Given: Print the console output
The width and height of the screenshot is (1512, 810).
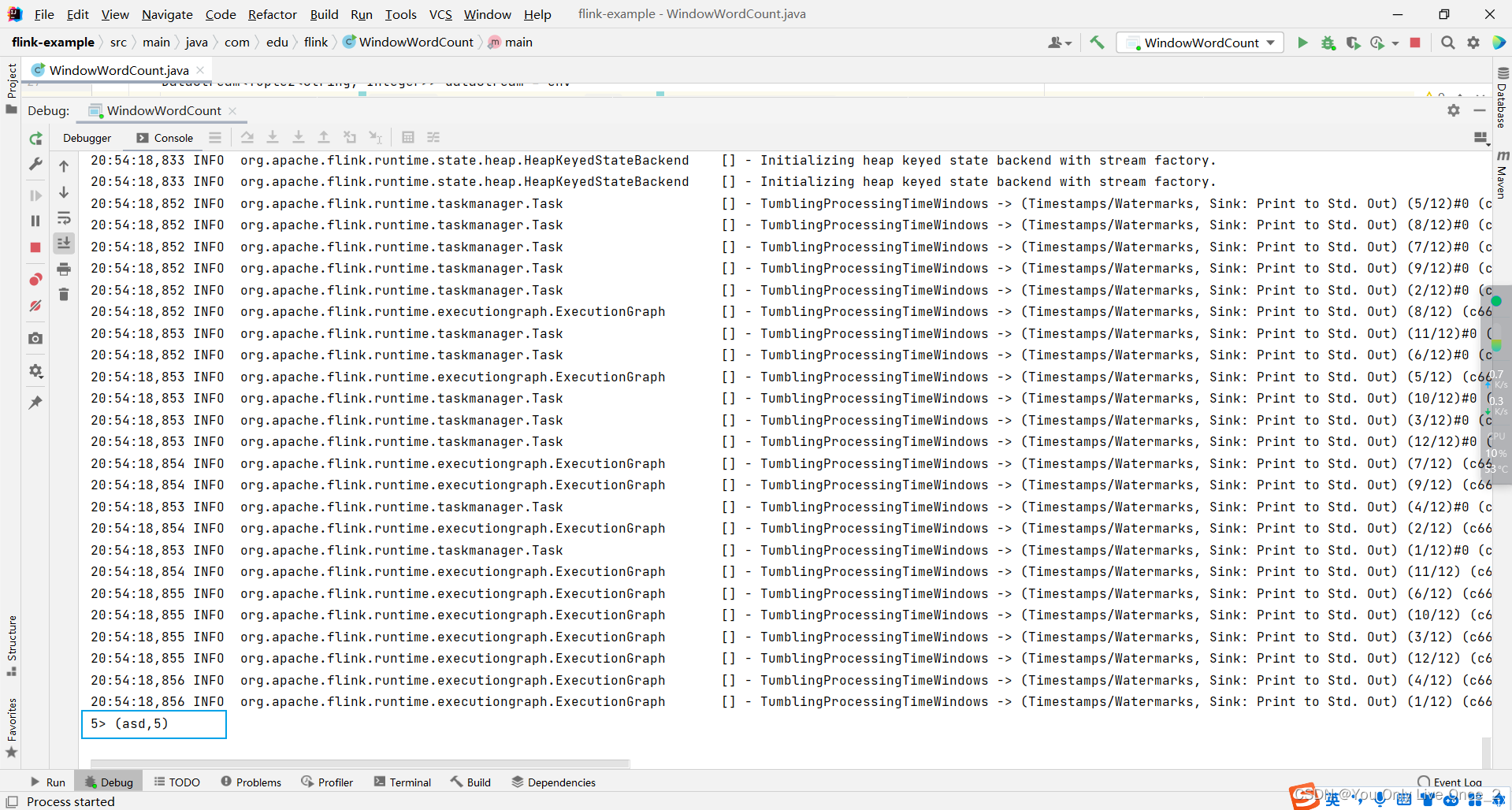Looking at the screenshot, I should [64, 269].
